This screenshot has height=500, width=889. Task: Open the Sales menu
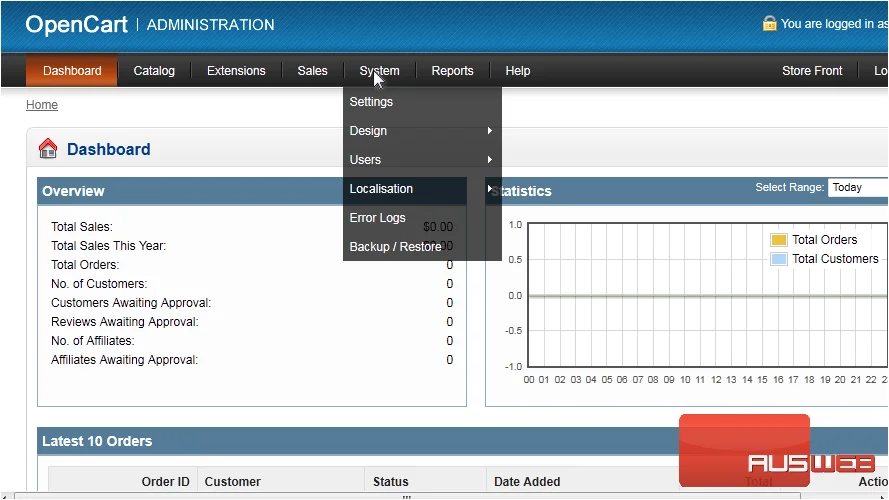312,71
